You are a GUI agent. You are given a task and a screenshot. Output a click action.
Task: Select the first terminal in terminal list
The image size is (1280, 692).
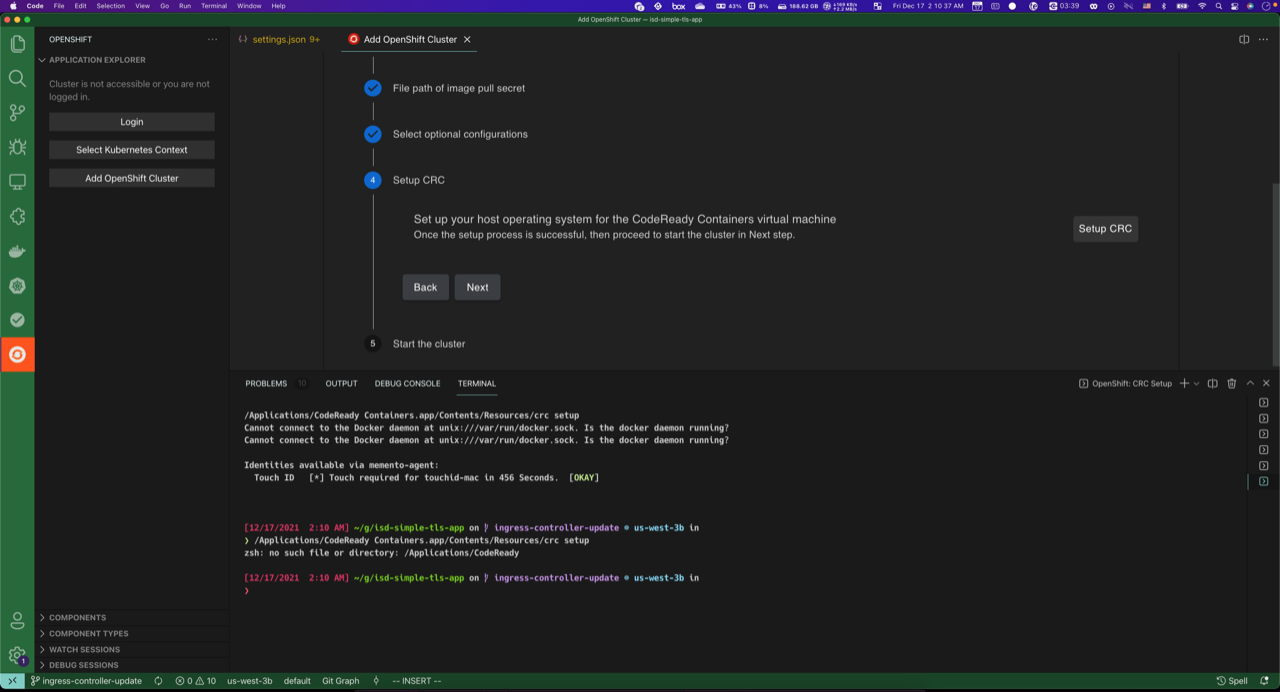coord(1264,403)
